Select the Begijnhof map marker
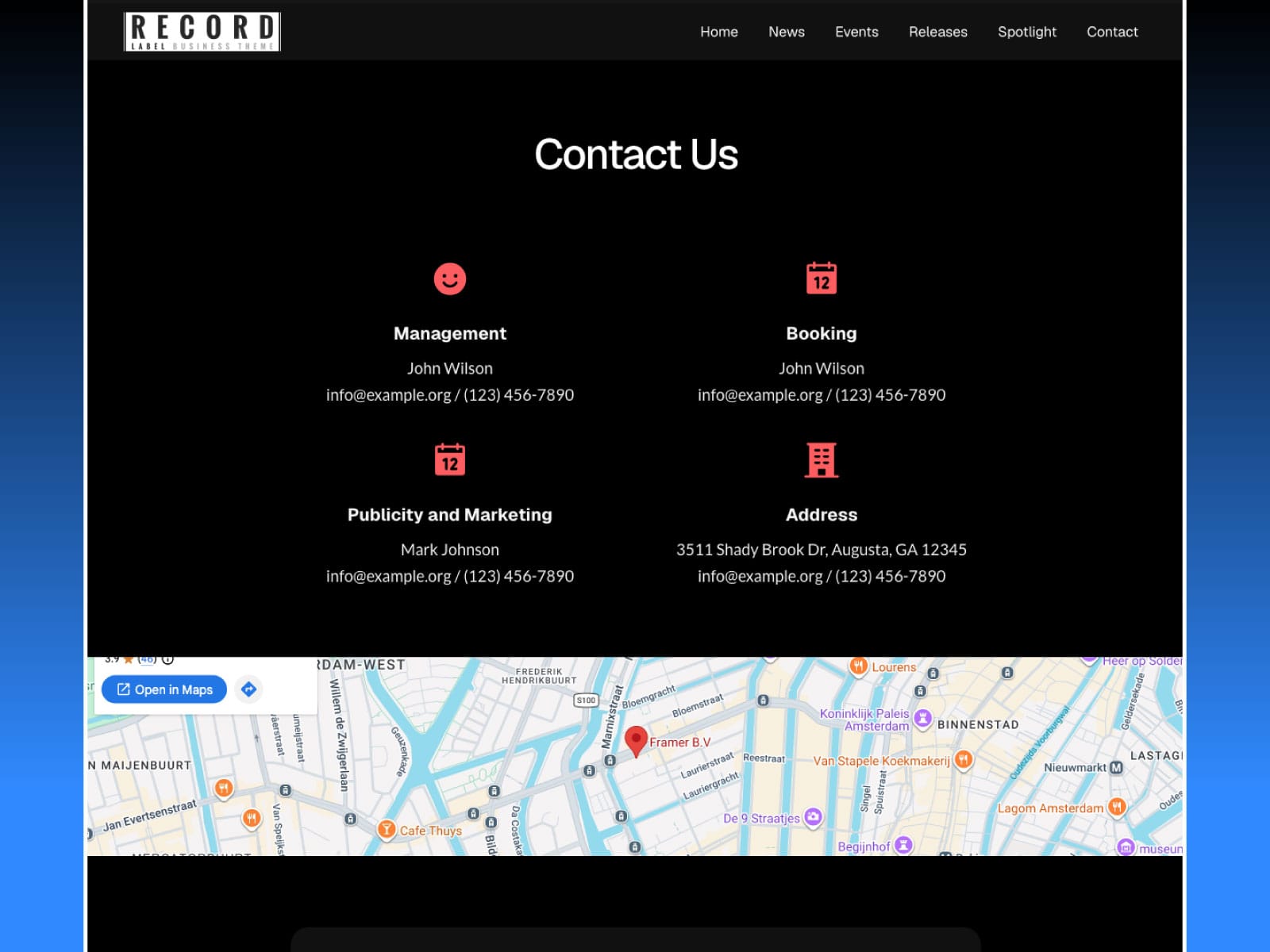1270x952 pixels. pos(903,846)
